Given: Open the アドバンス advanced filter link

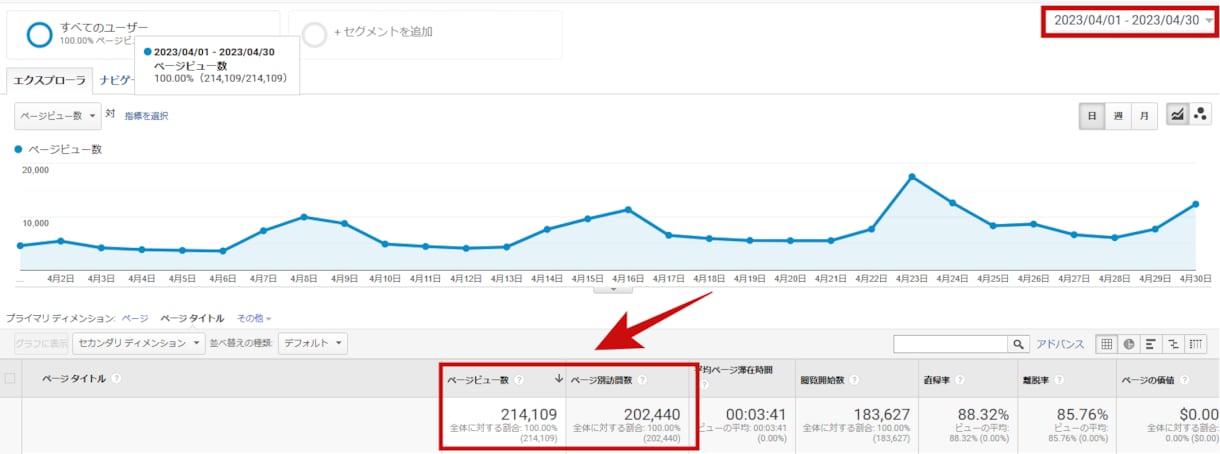Looking at the screenshot, I should pos(1060,344).
